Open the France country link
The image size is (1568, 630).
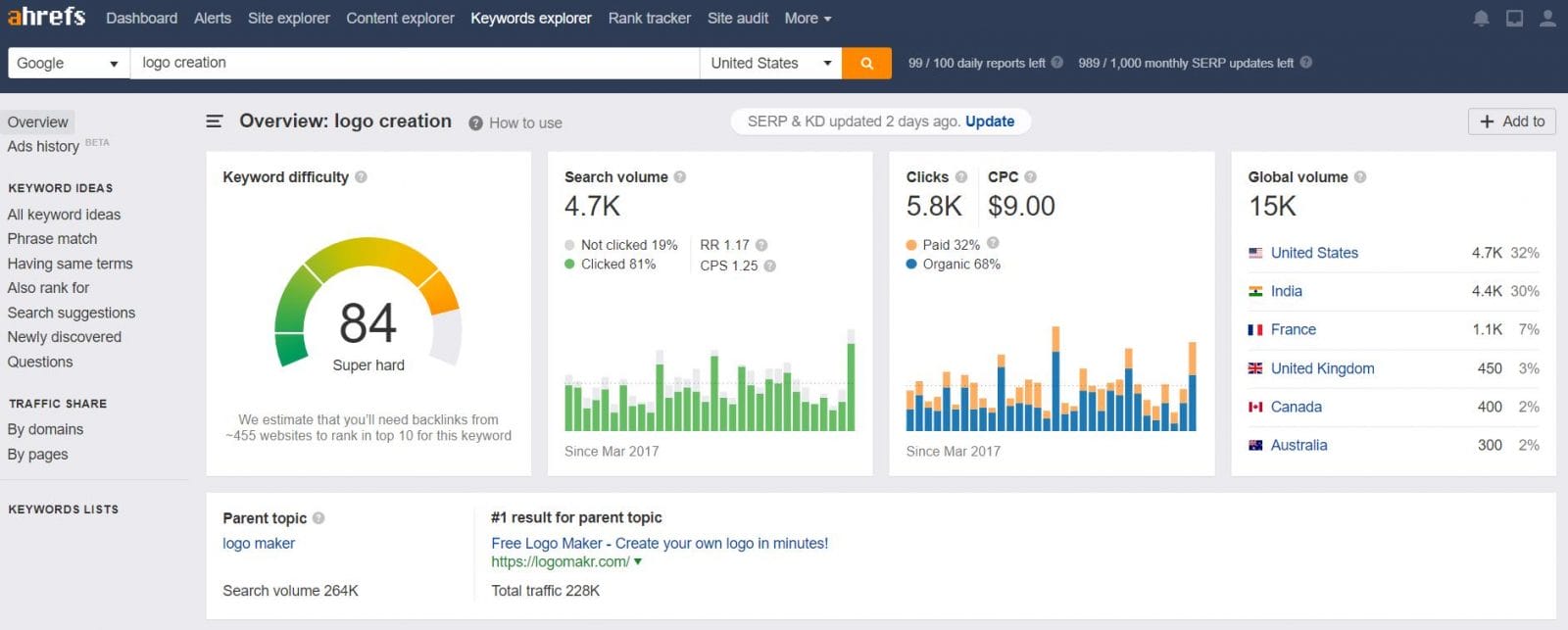click(x=1294, y=330)
